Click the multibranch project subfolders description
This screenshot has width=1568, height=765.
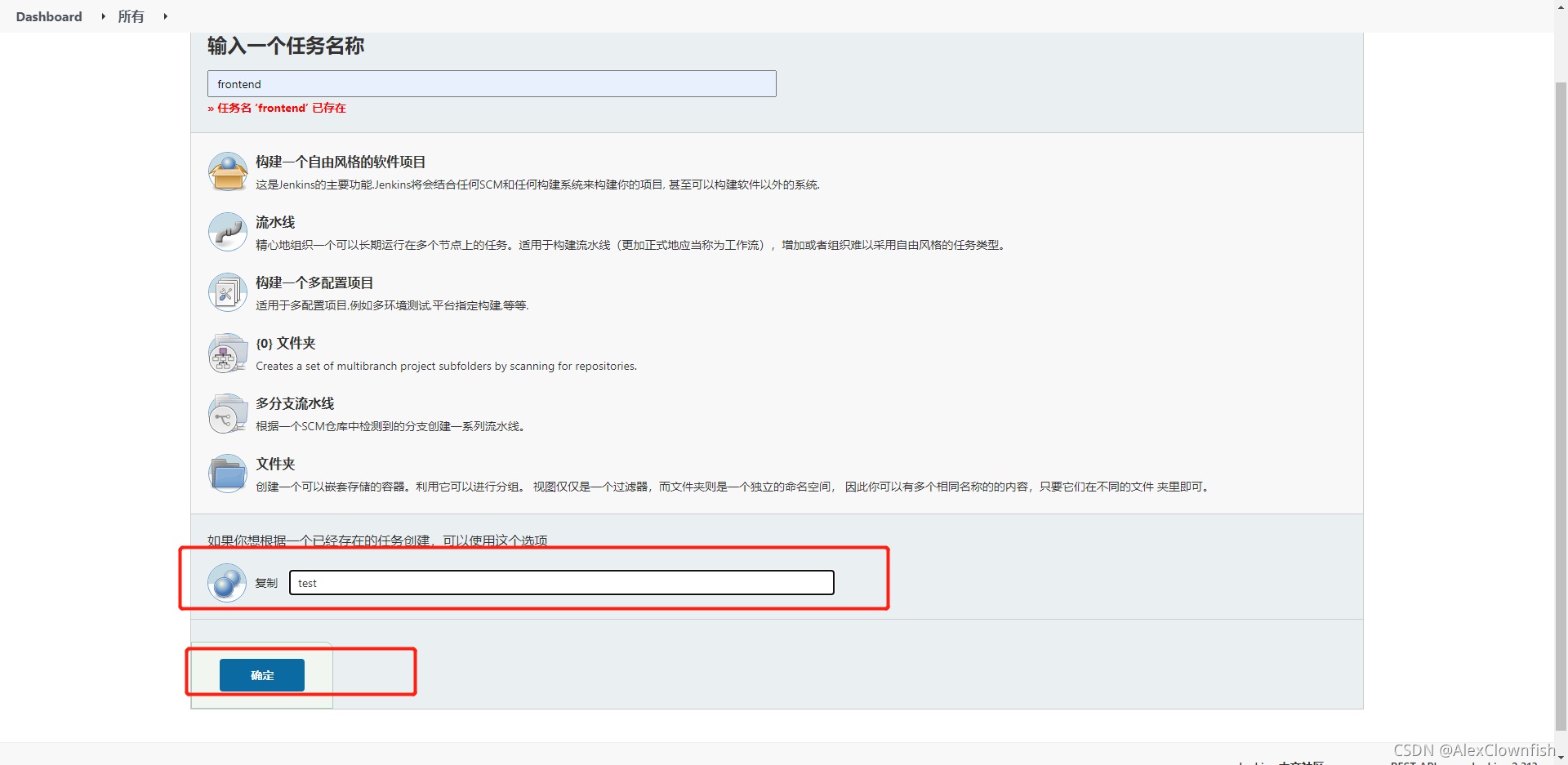click(x=446, y=366)
